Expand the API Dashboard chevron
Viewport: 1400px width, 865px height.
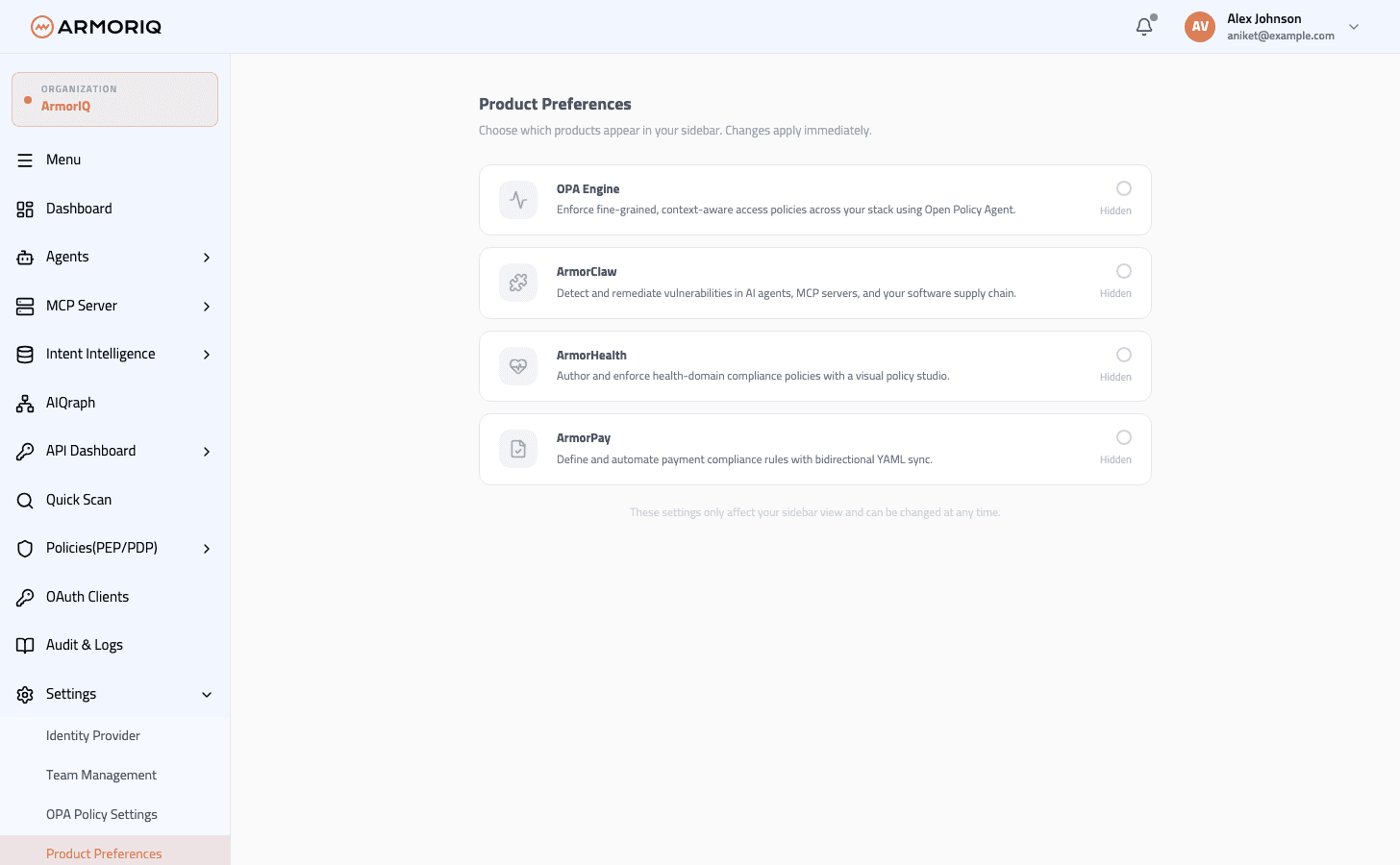point(207,452)
